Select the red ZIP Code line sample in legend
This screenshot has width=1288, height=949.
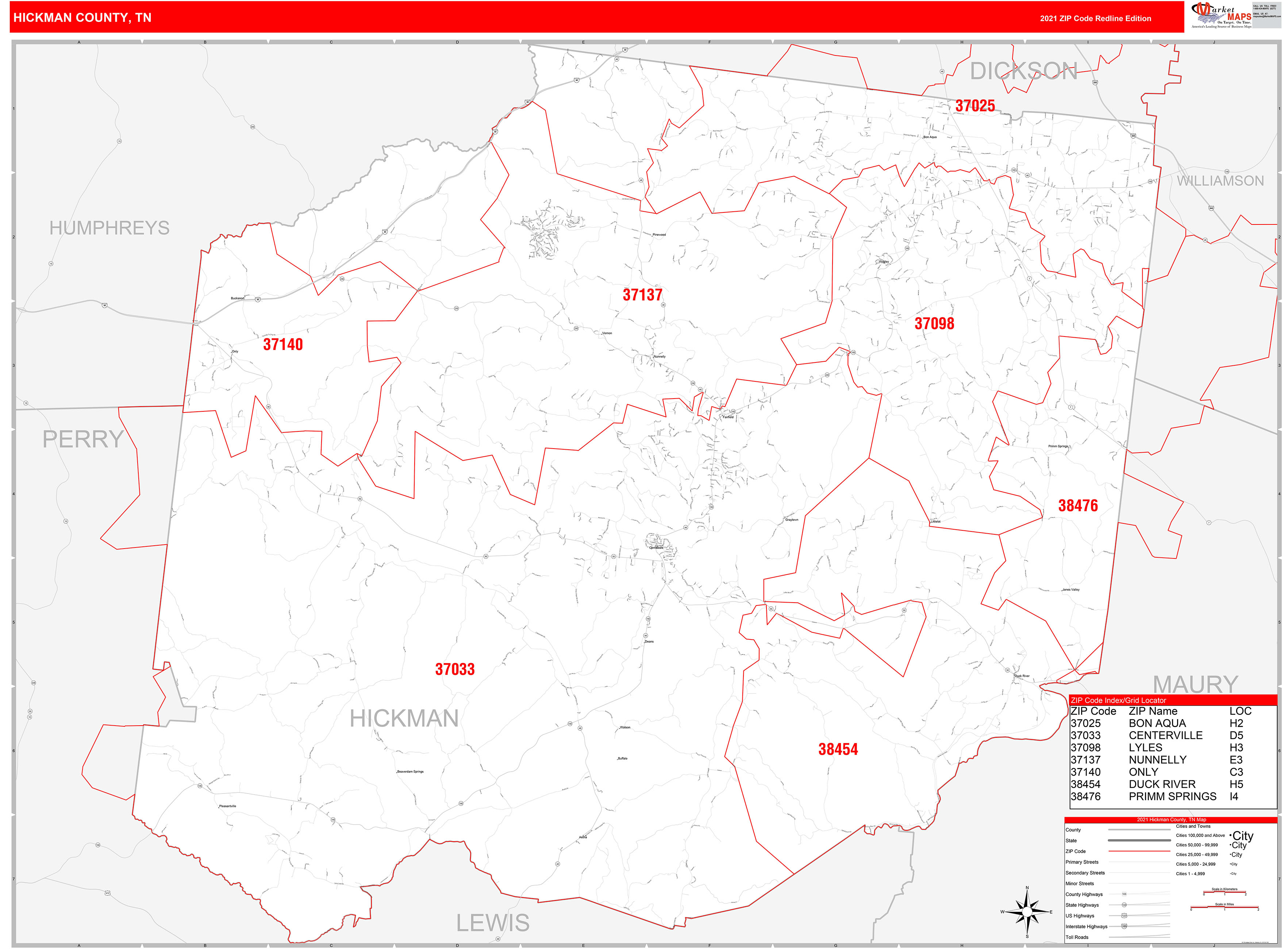tap(1139, 851)
